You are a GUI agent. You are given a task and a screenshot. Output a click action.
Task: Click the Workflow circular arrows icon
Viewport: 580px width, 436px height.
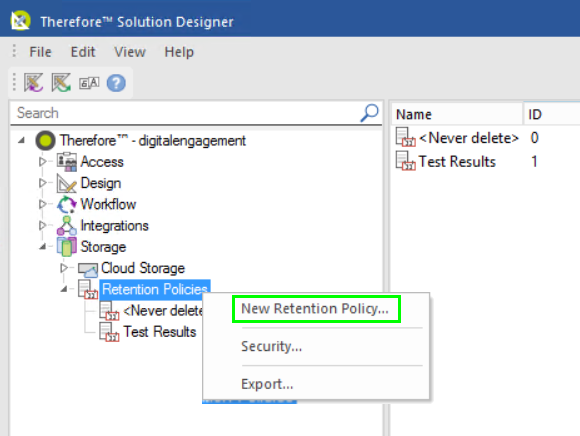tap(67, 204)
